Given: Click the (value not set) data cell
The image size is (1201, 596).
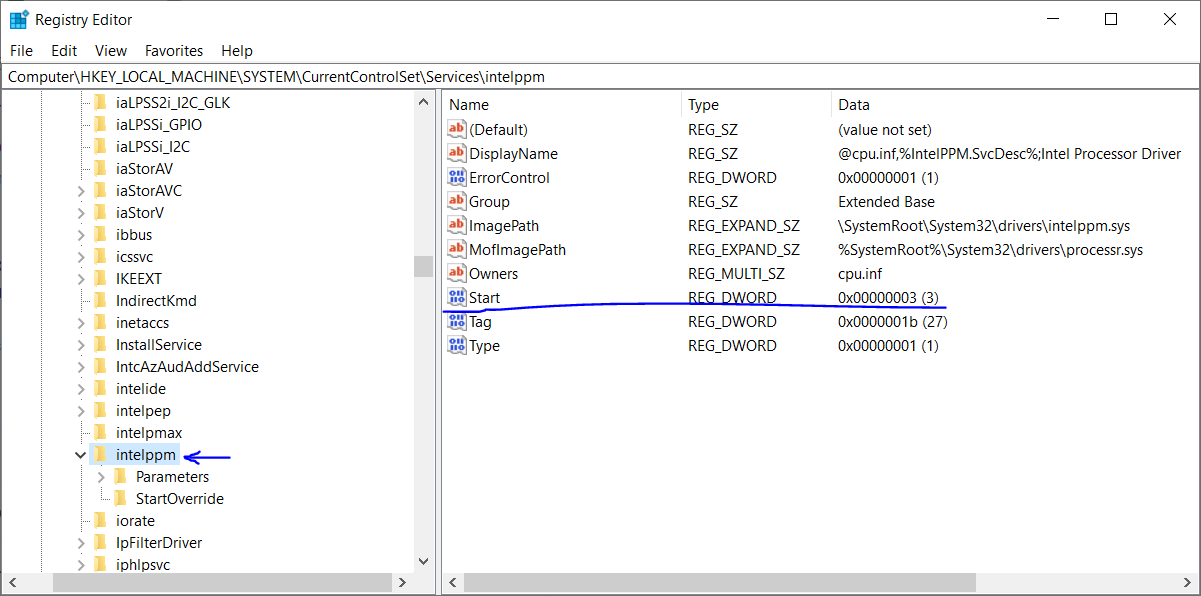Looking at the screenshot, I should pos(884,129).
